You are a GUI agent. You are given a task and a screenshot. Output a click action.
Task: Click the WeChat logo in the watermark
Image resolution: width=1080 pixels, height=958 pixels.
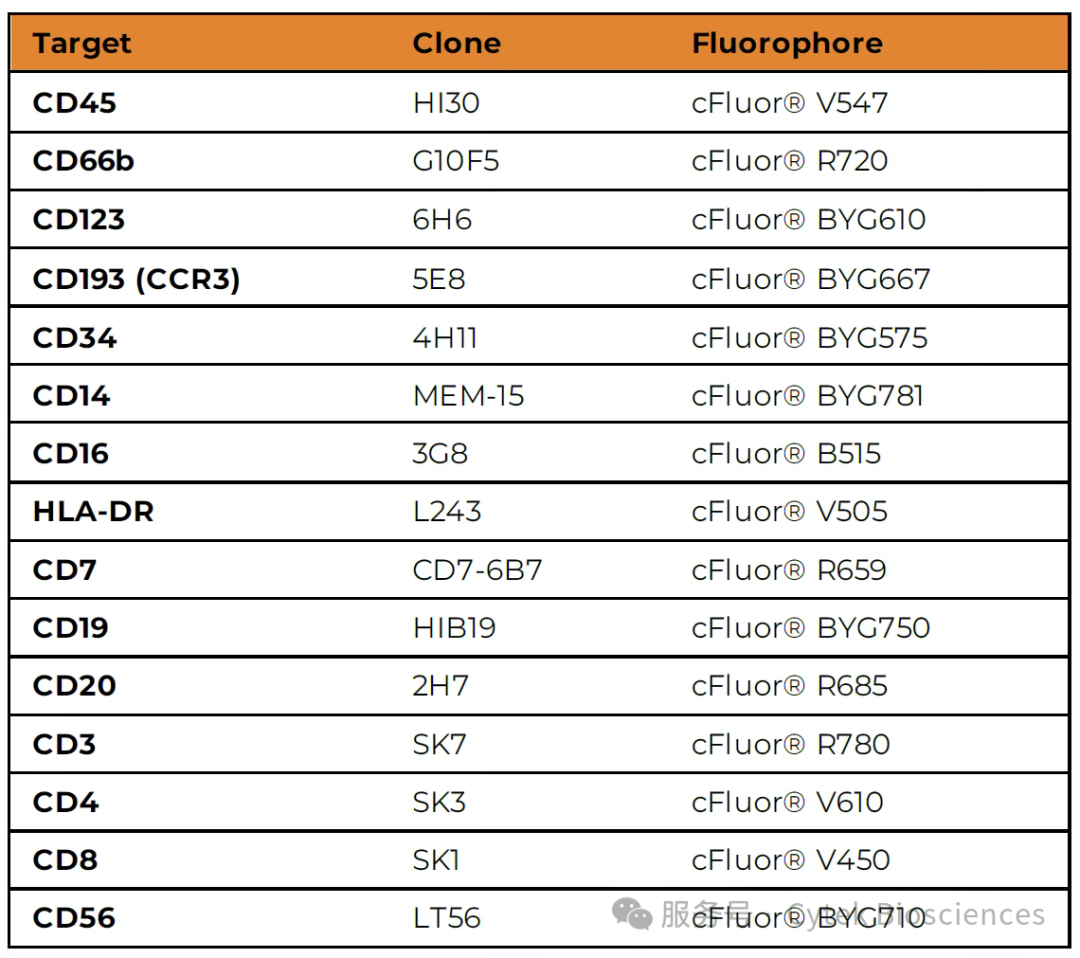[x=632, y=914]
